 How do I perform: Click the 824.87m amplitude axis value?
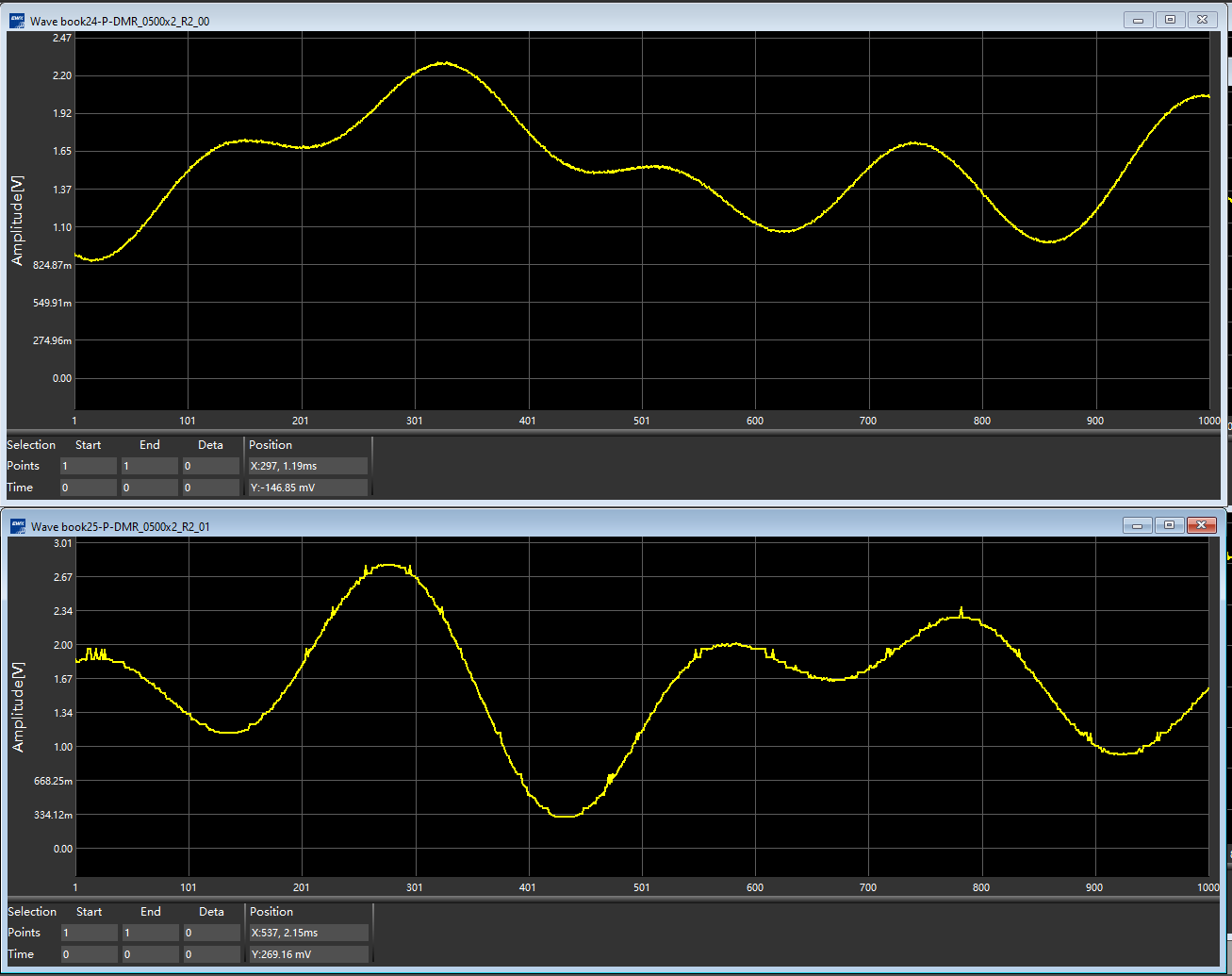pyautogui.click(x=53, y=265)
